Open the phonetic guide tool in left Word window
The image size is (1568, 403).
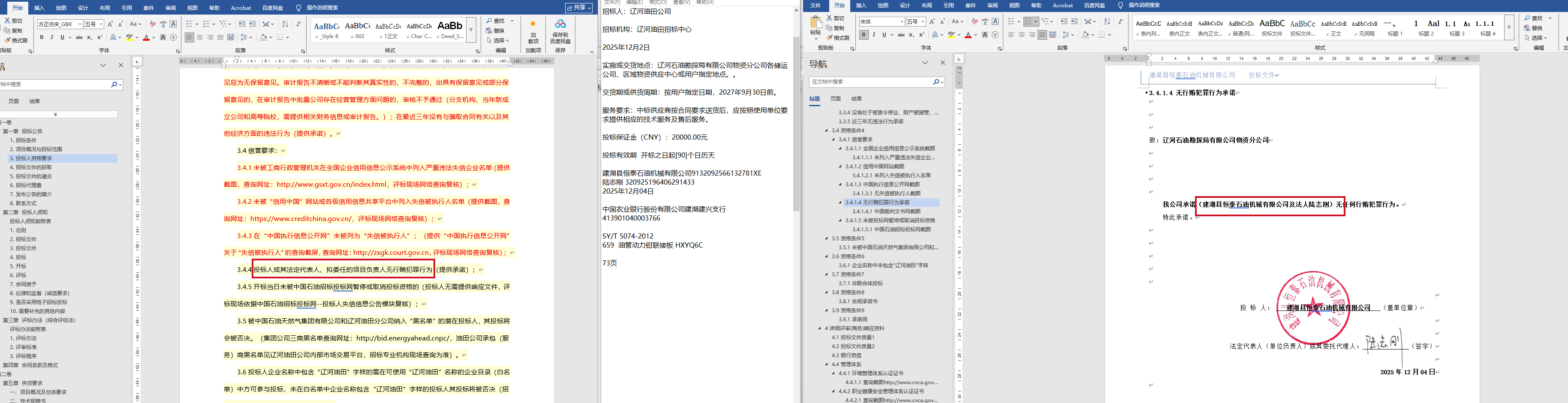(x=163, y=24)
